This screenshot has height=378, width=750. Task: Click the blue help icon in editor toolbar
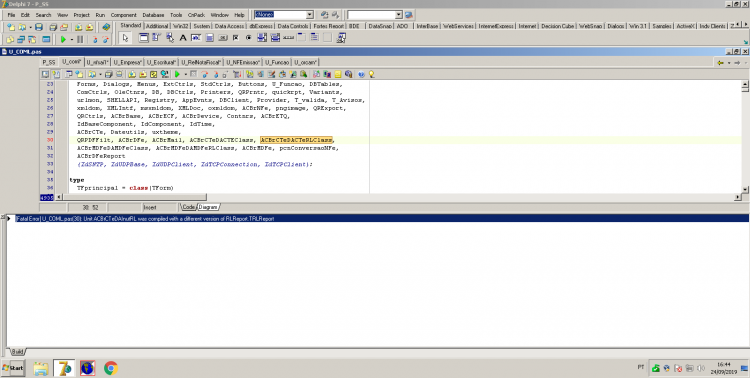pos(361,74)
